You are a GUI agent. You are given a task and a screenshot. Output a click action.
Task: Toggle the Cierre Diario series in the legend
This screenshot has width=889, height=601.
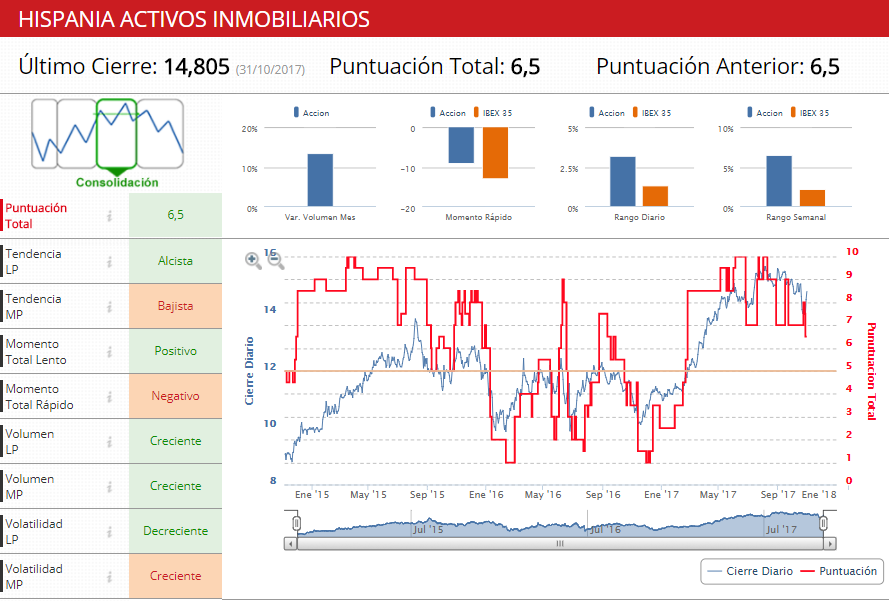point(750,571)
